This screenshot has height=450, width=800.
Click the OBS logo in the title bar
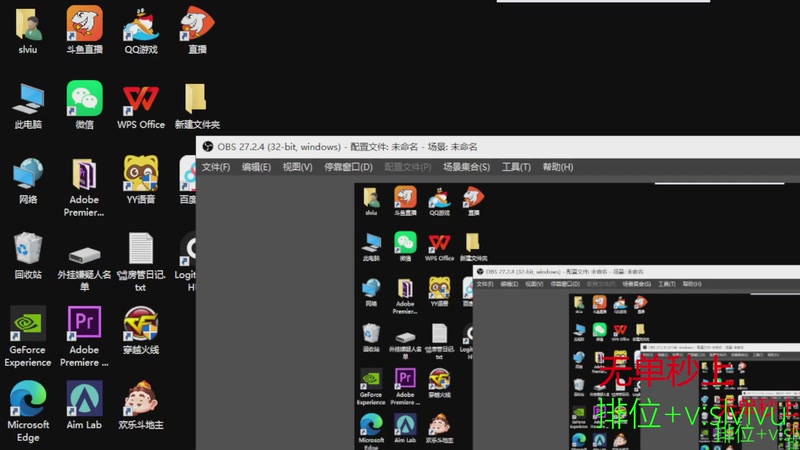[208, 147]
